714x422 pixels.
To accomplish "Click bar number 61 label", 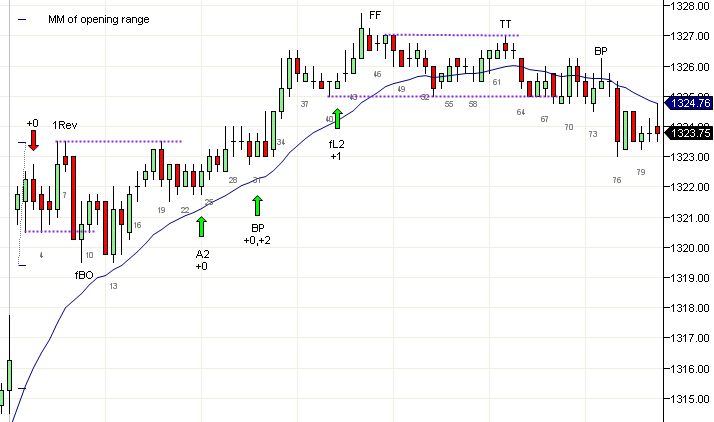I will point(497,82).
